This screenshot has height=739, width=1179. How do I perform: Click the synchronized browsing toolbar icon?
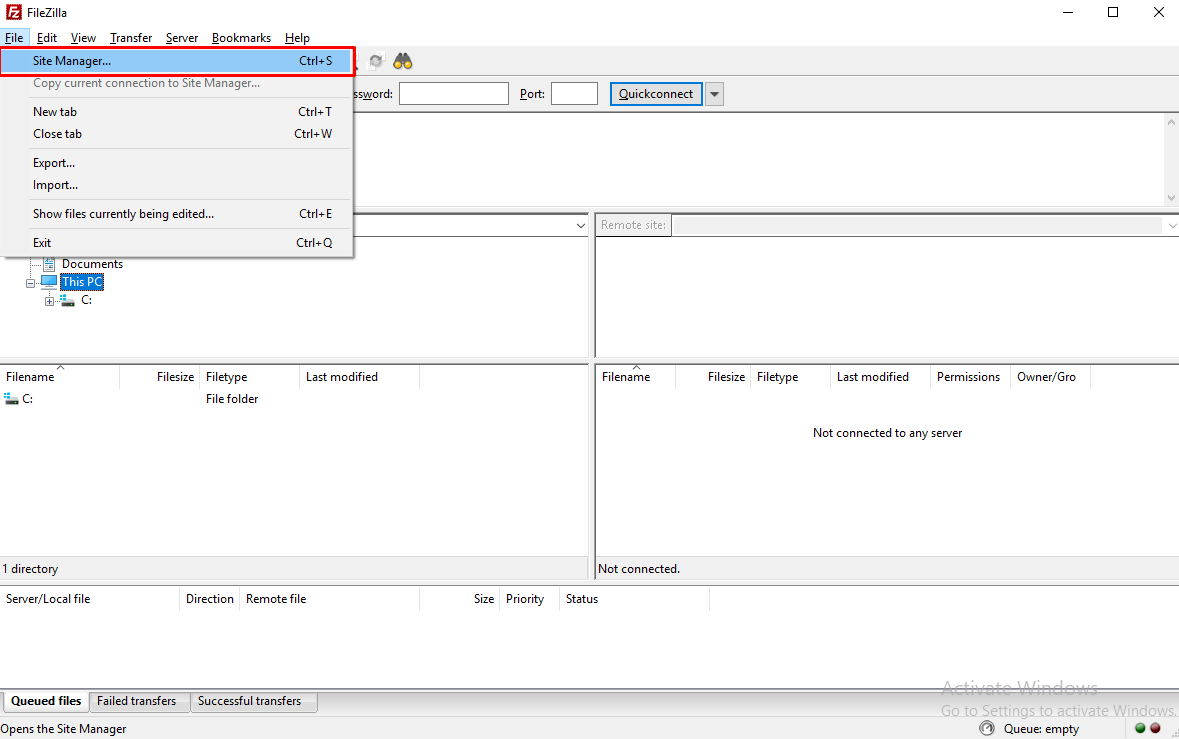(376, 61)
